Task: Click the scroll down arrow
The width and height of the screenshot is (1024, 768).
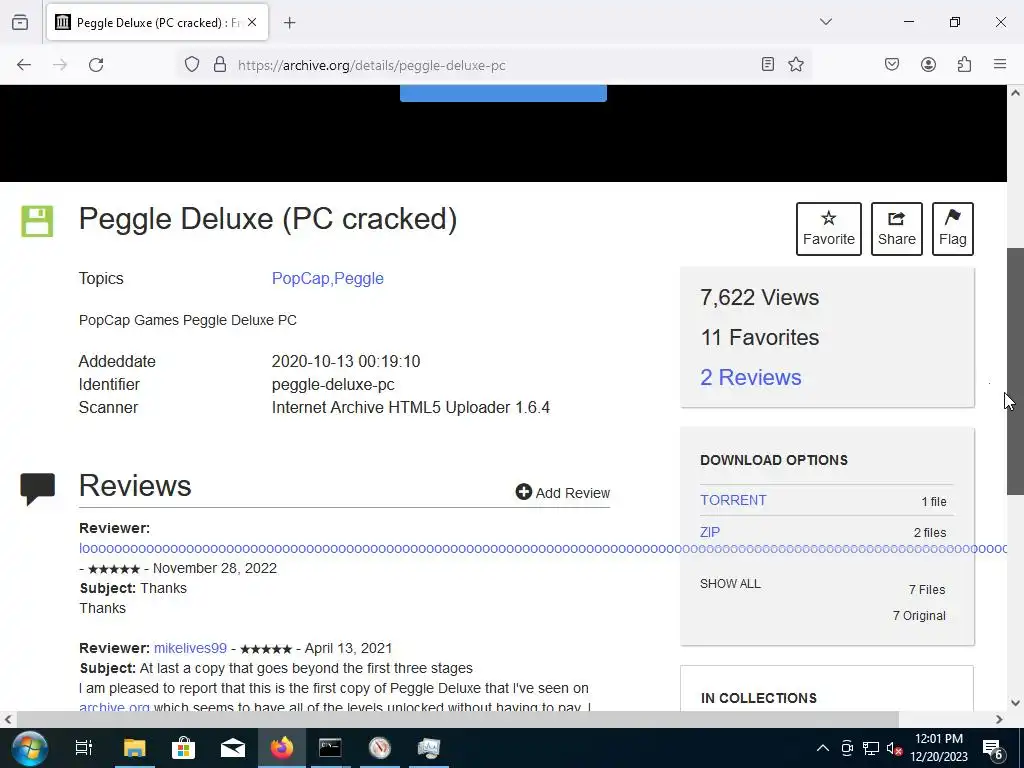Action: (1015, 703)
